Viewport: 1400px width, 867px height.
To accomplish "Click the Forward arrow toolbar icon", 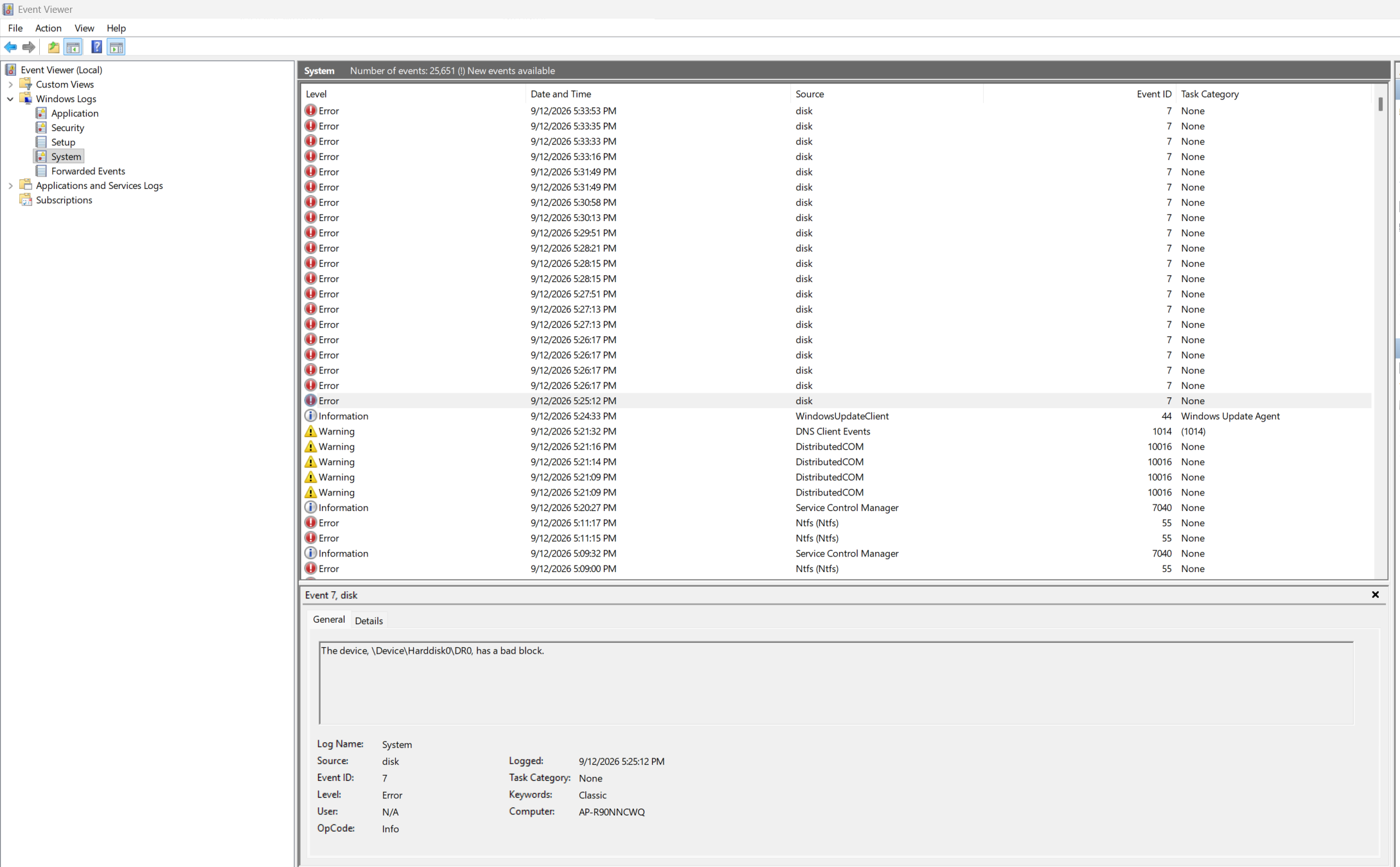I will (x=28, y=47).
